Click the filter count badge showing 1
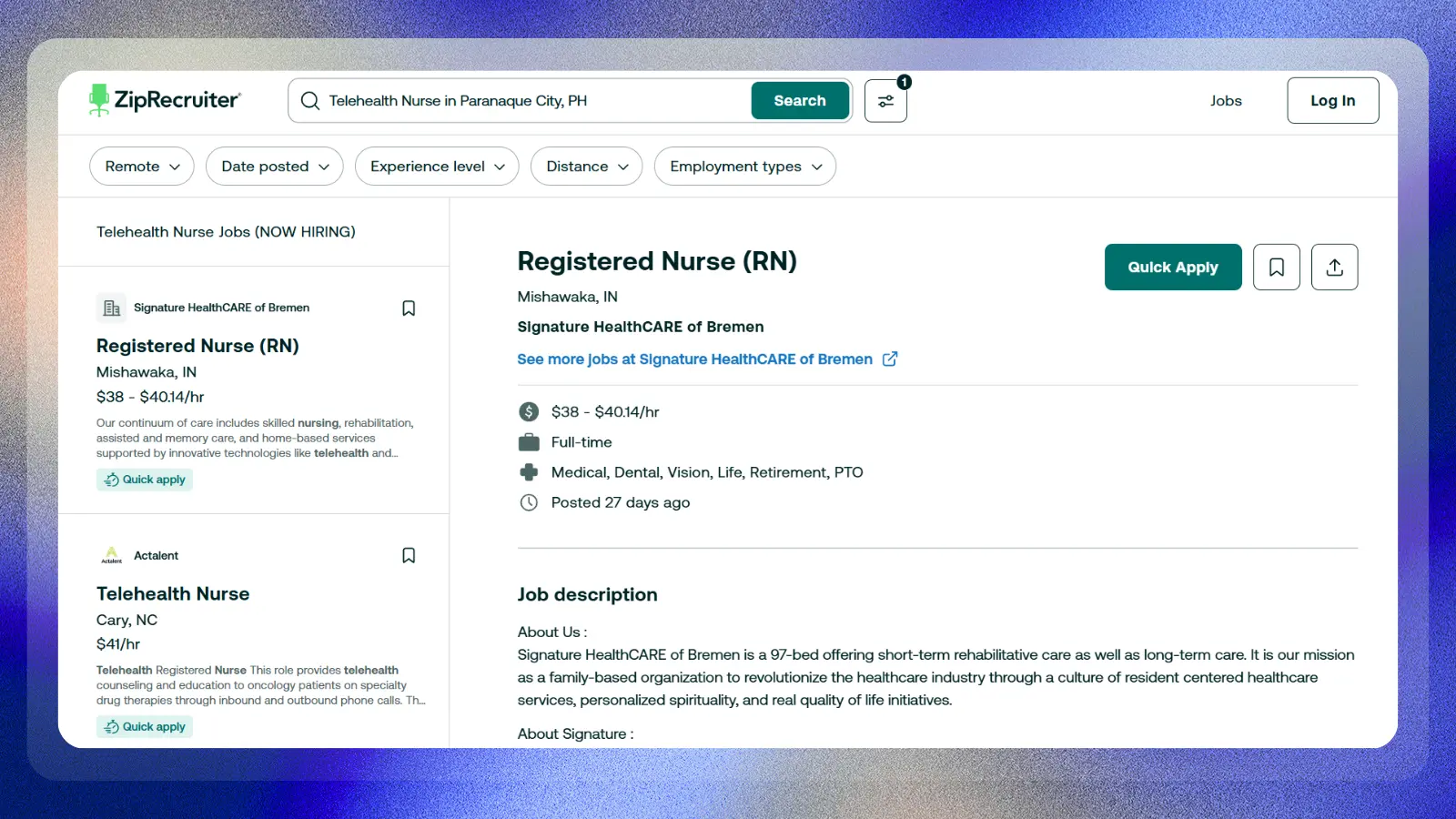 coord(904,82)
